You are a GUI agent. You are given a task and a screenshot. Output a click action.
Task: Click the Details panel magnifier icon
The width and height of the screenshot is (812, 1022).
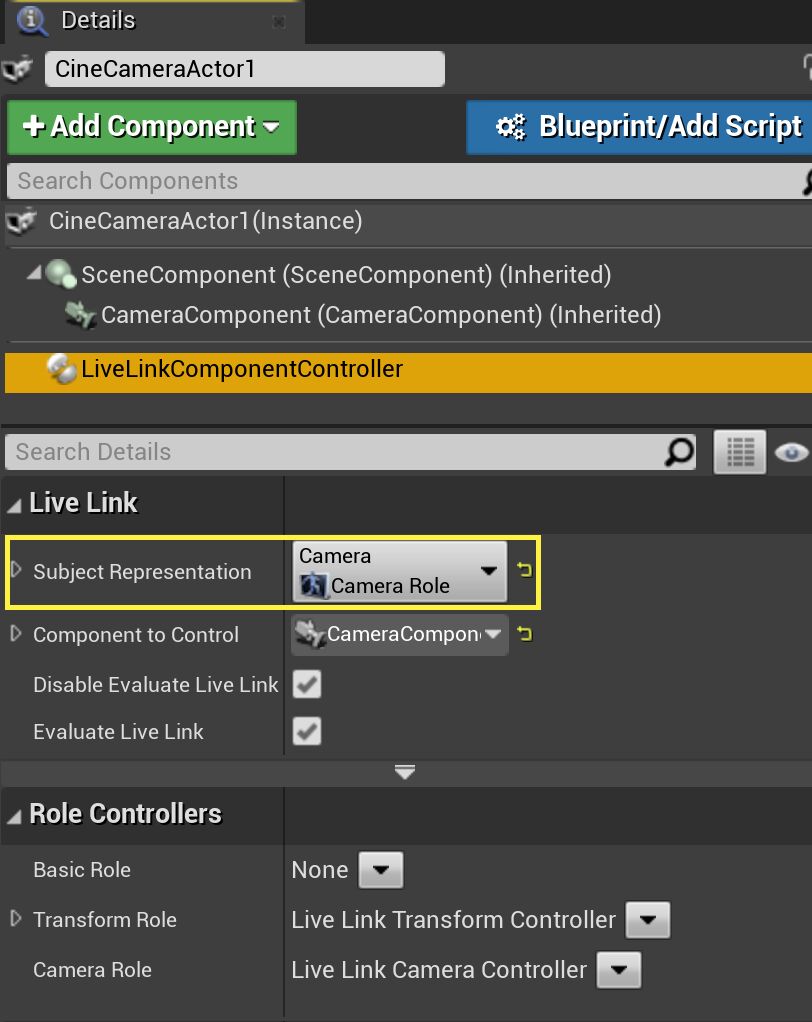tap(32, 20)
